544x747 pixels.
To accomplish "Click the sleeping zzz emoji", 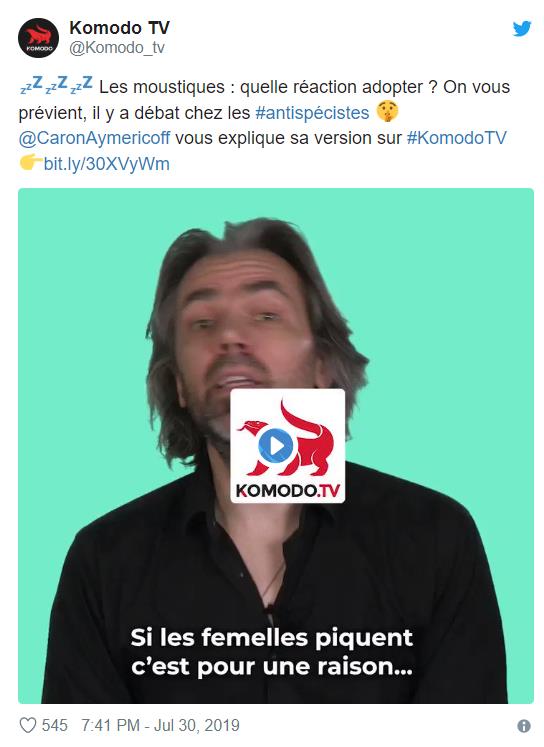I will pyautogui.click(x=56, y=85).
